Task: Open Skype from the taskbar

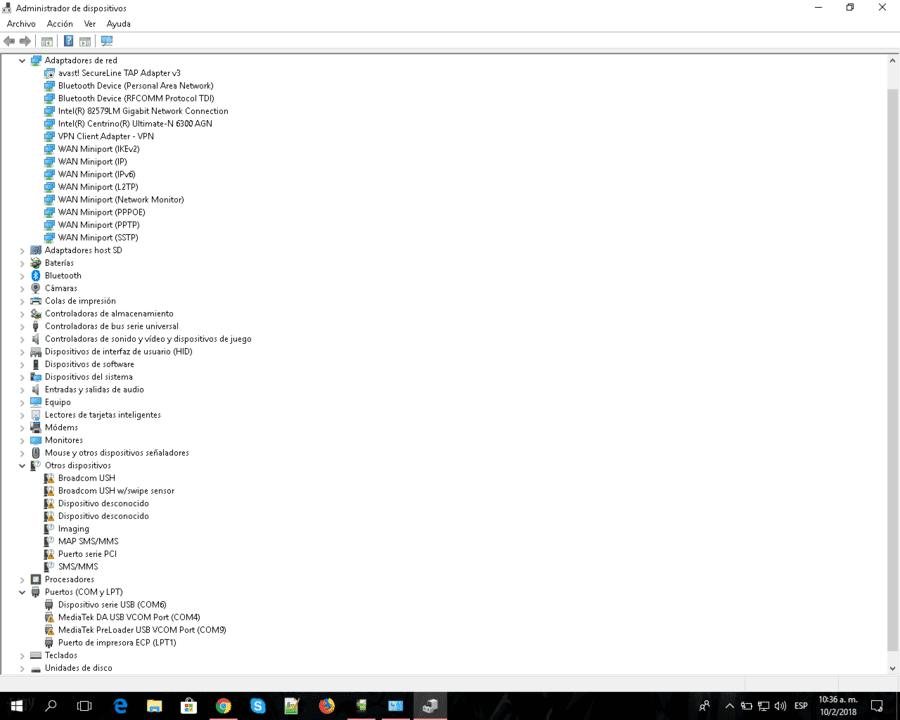Action: 258,706
